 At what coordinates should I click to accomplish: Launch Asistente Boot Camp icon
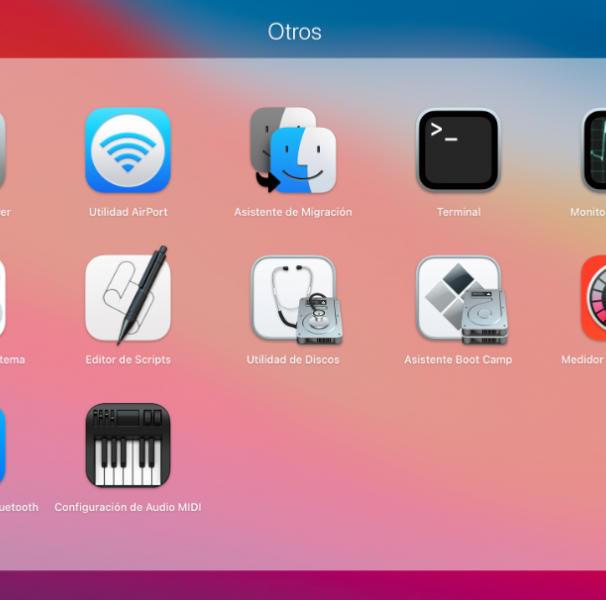[462, 300]
